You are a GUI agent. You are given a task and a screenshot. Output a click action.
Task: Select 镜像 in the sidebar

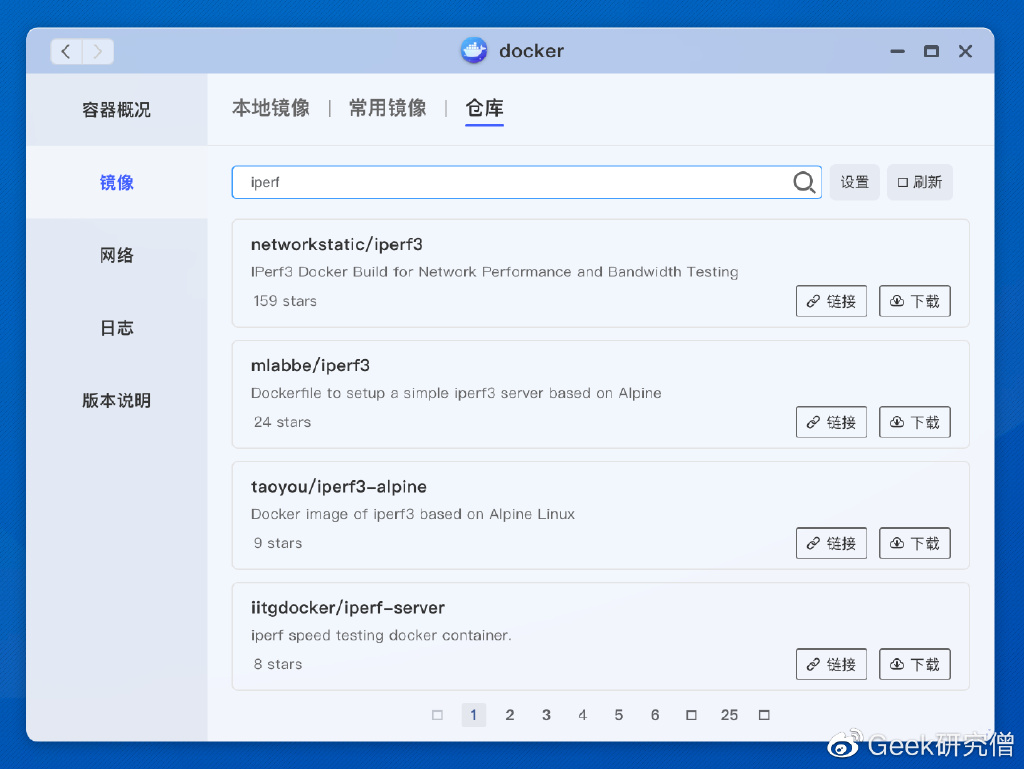coord(117,182)
